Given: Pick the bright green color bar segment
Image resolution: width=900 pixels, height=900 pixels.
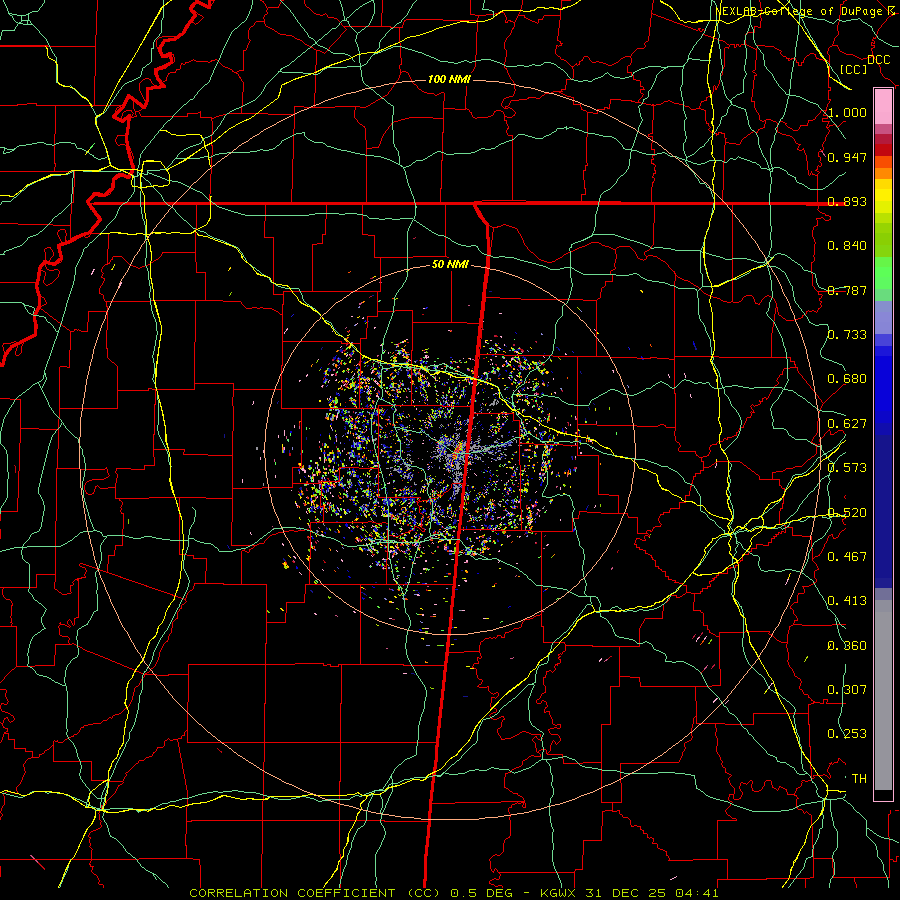Looking at the screenshot, I should click(883, 273).
